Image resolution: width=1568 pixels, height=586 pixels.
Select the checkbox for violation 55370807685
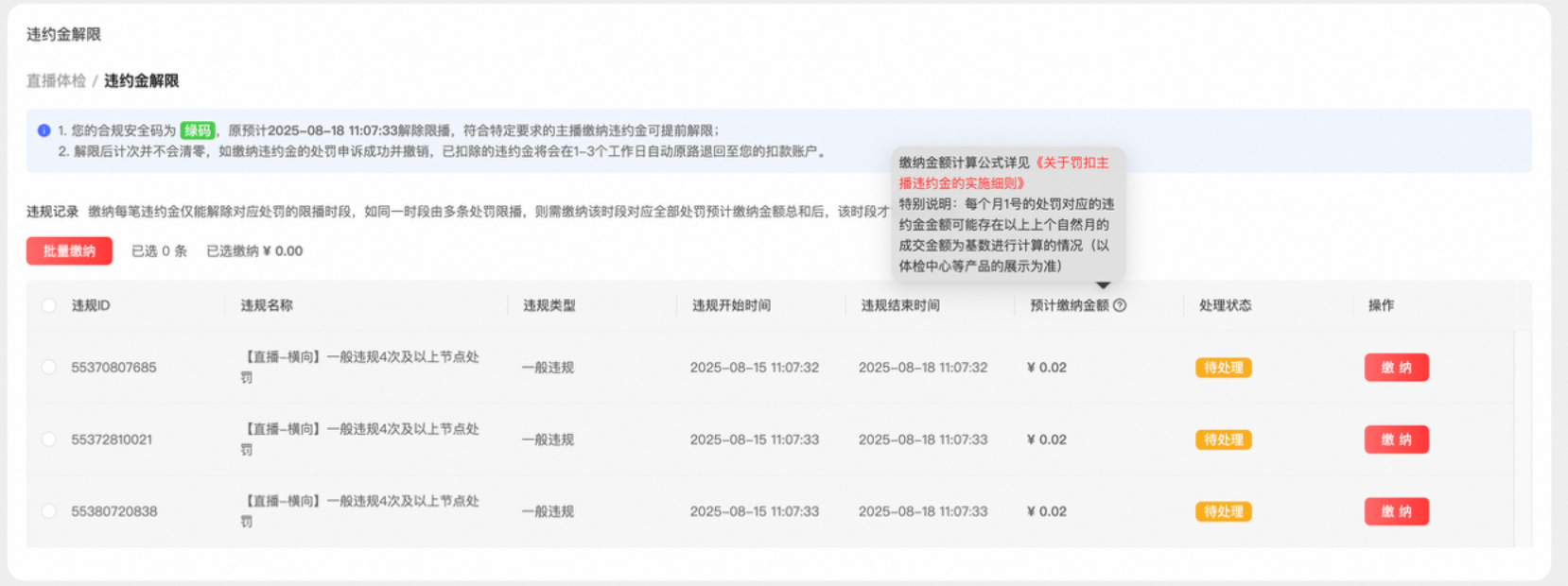tap(48, 368)
